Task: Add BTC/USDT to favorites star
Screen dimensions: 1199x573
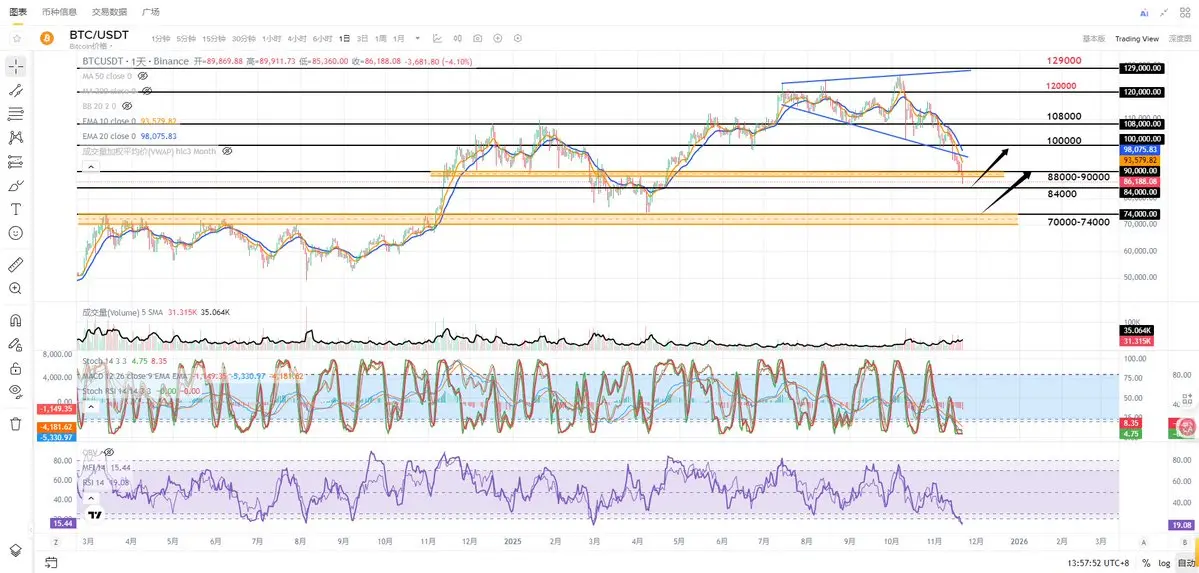Action: coord(16,38)
